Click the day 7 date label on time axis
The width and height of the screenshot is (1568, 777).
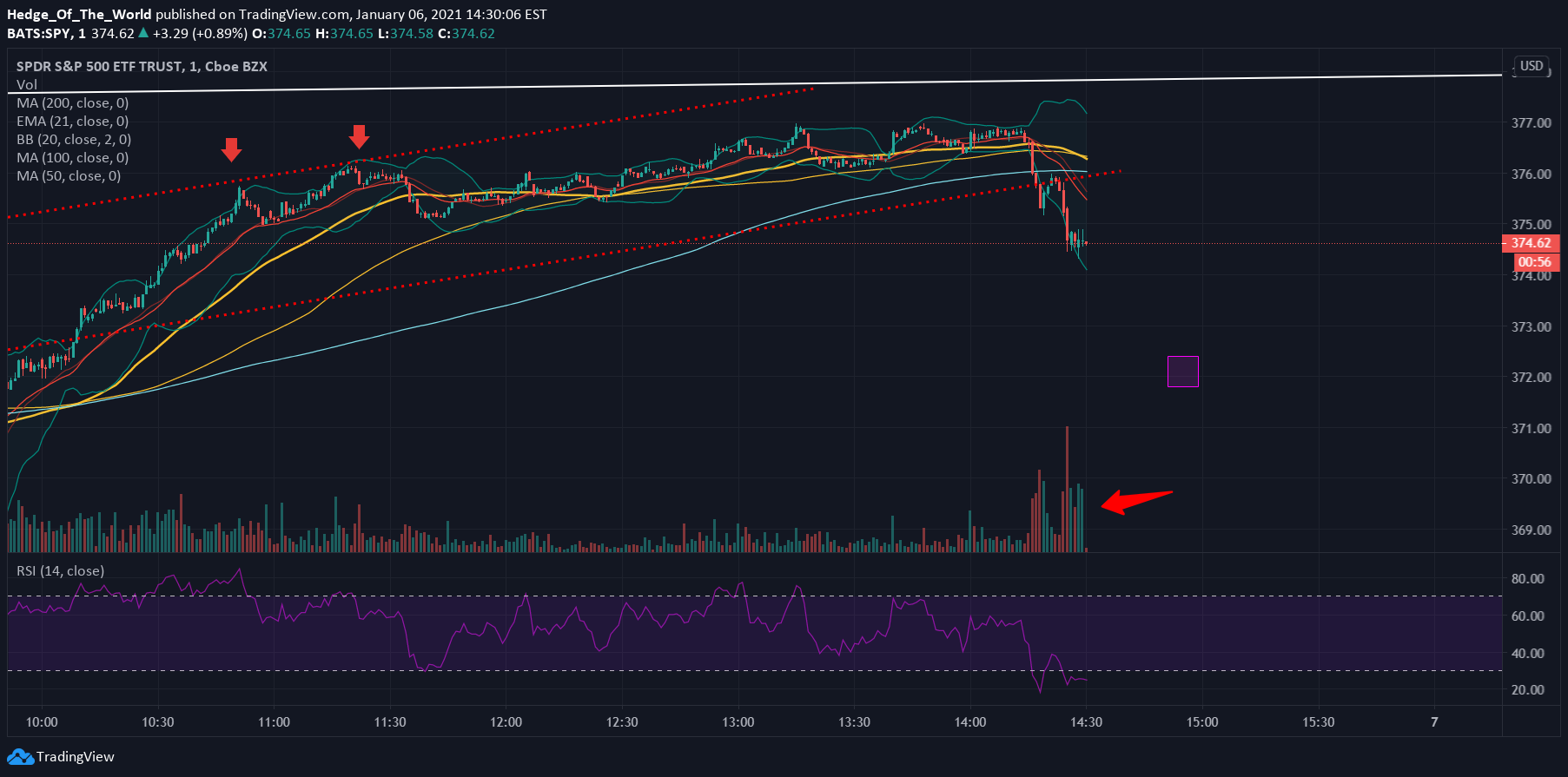click(1435, 722)
